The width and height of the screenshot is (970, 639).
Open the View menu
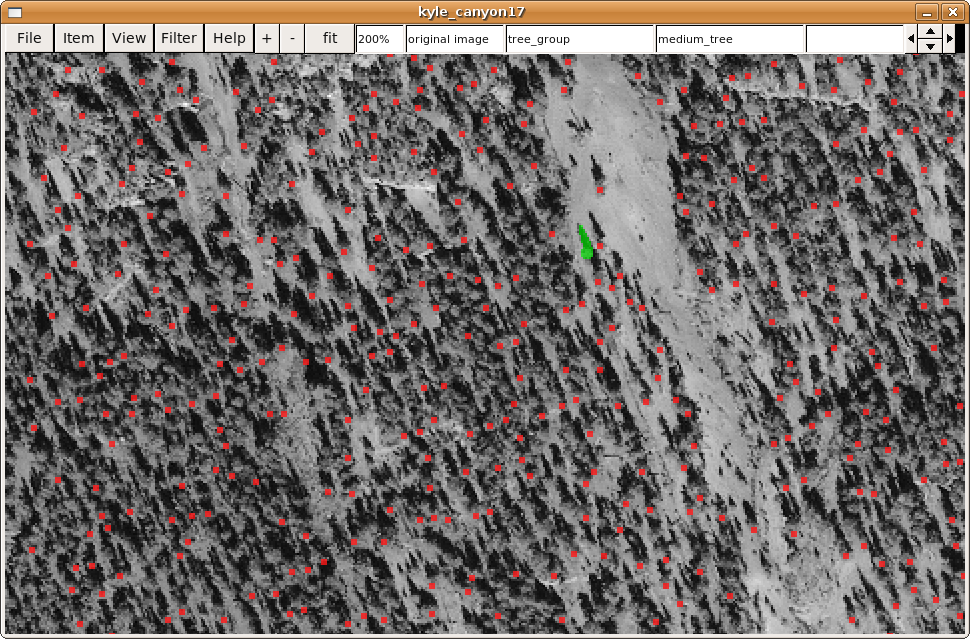pyautogui.click(x=129, y=38)
